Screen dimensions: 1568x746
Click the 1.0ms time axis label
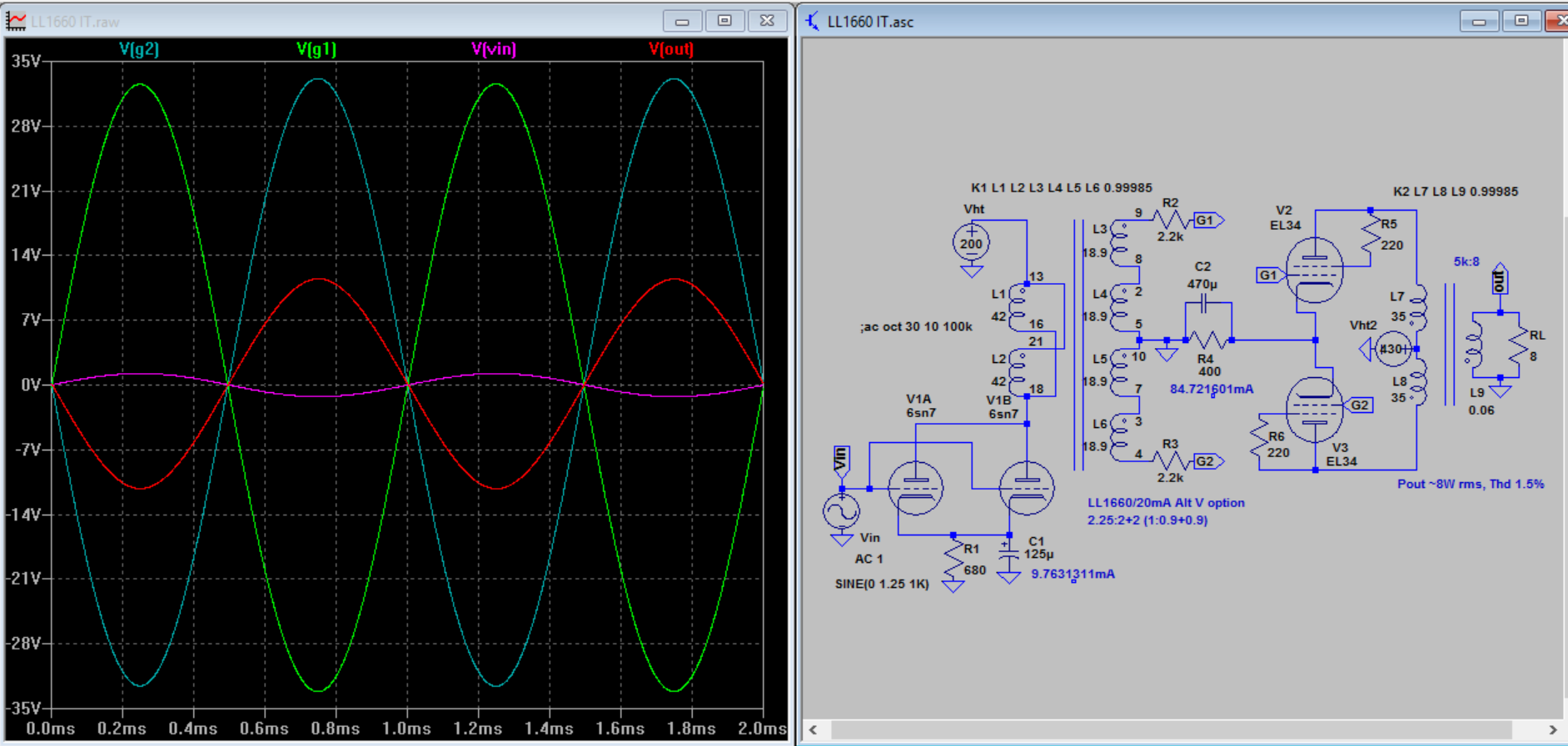(406, 729)
